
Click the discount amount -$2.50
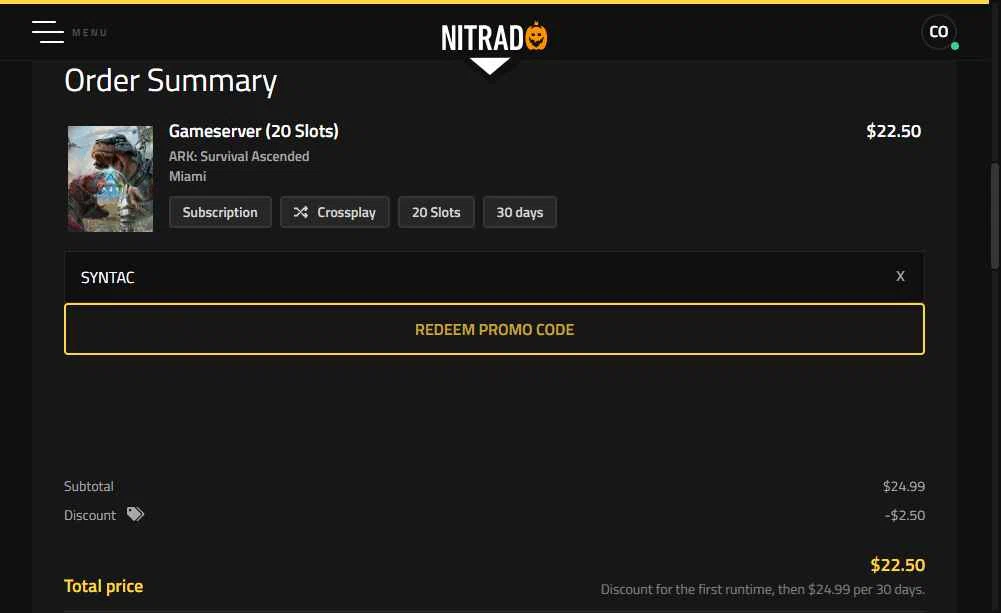pyautogui.click(x=905, y=515)
